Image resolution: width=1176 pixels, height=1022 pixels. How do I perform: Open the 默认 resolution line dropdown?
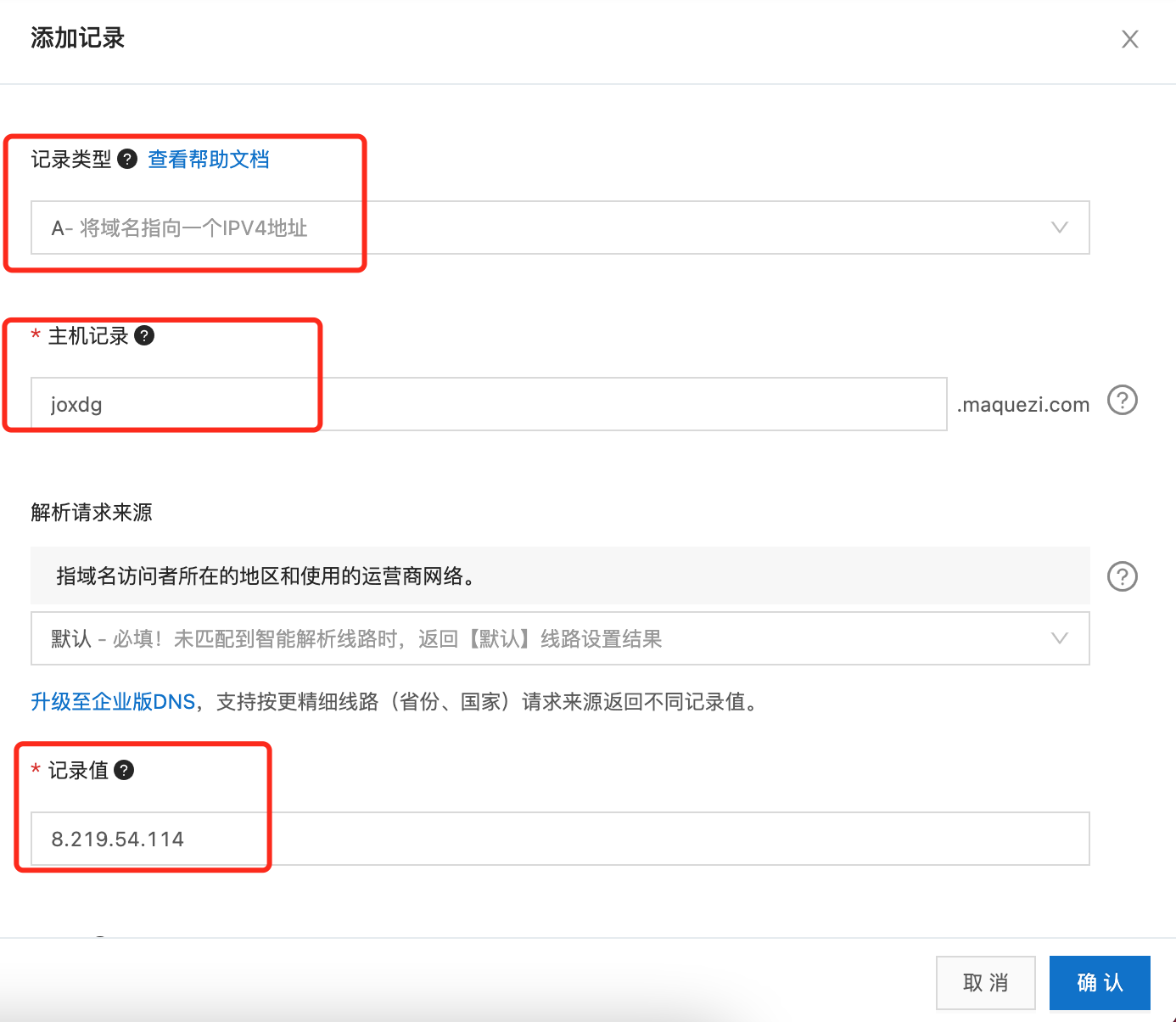[x=560, y=638]
